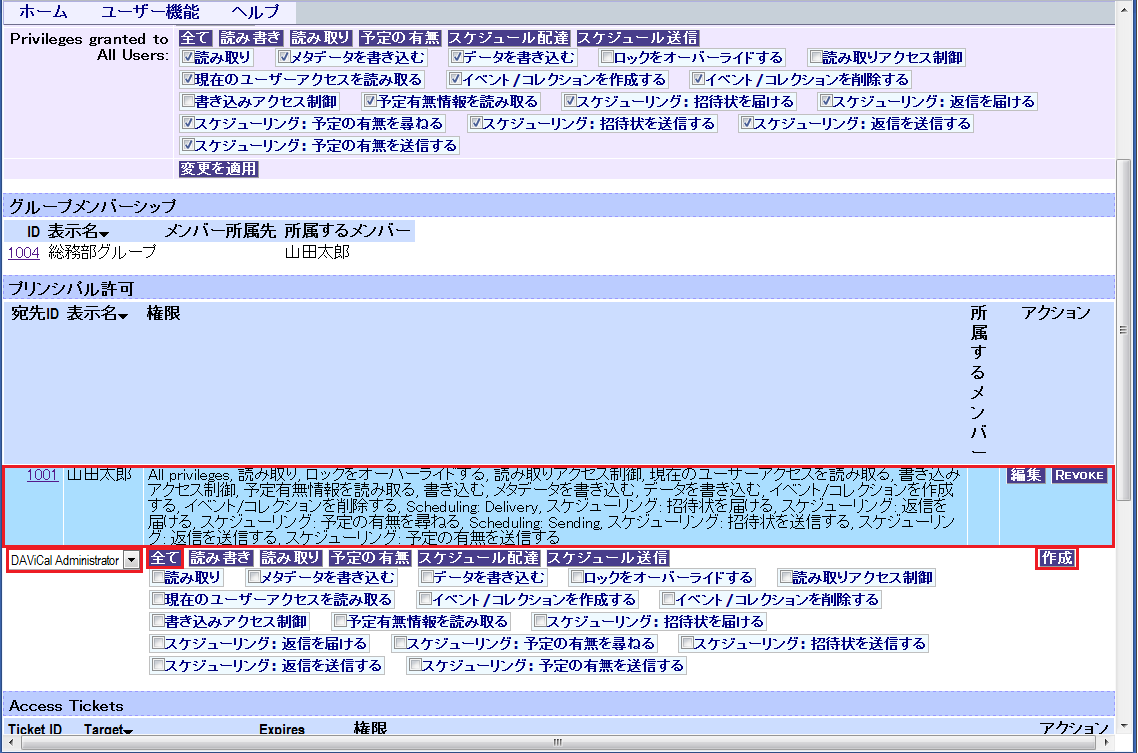The image size is (1138, 753).
Task: Click 編集 for 山田太郎's permissions
Action: [x=1025, y=475]
